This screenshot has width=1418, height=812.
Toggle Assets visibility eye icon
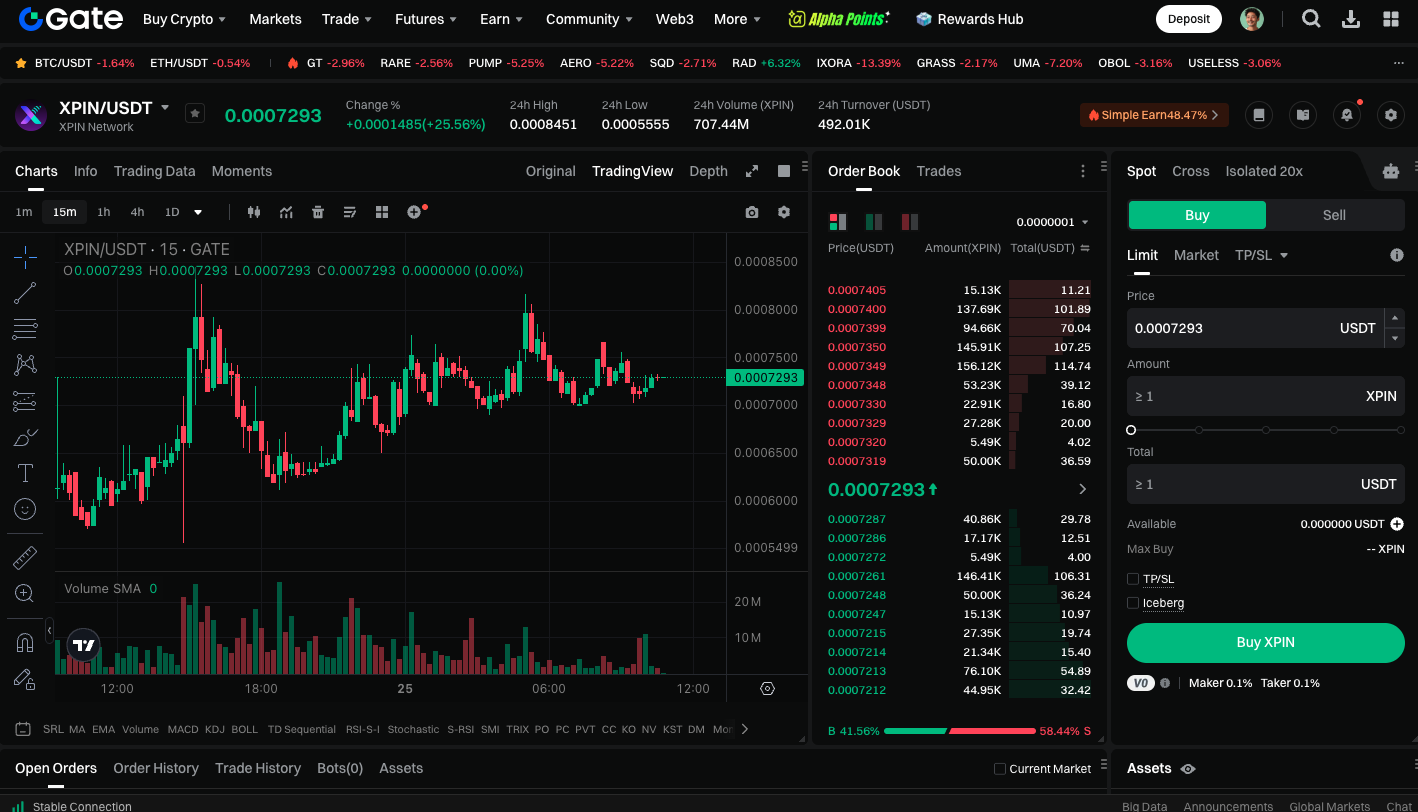1188,769
